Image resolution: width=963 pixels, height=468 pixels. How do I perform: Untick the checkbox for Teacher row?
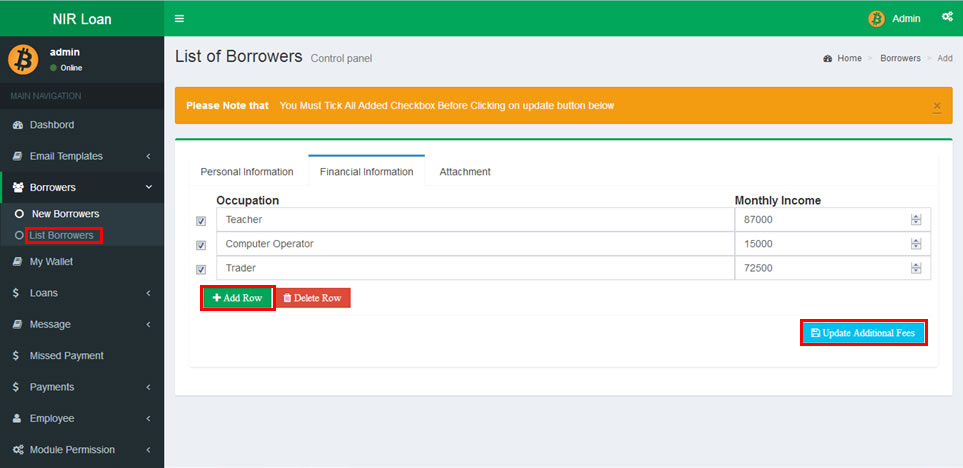(x=201, y=221)
